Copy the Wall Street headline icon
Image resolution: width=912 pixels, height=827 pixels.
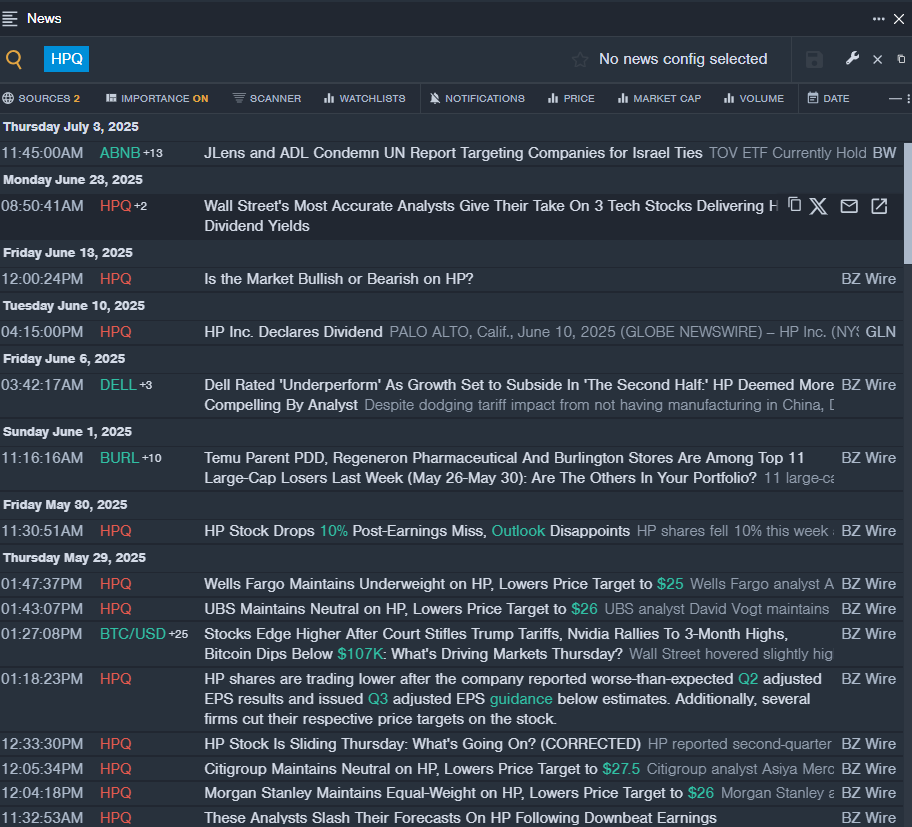click(795, 205)
